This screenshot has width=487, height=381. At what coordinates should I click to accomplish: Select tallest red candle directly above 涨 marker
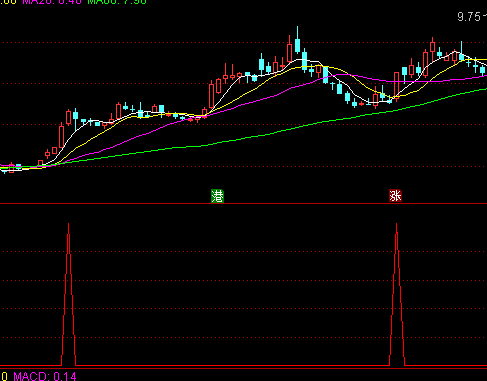click(x=396, y=85)
